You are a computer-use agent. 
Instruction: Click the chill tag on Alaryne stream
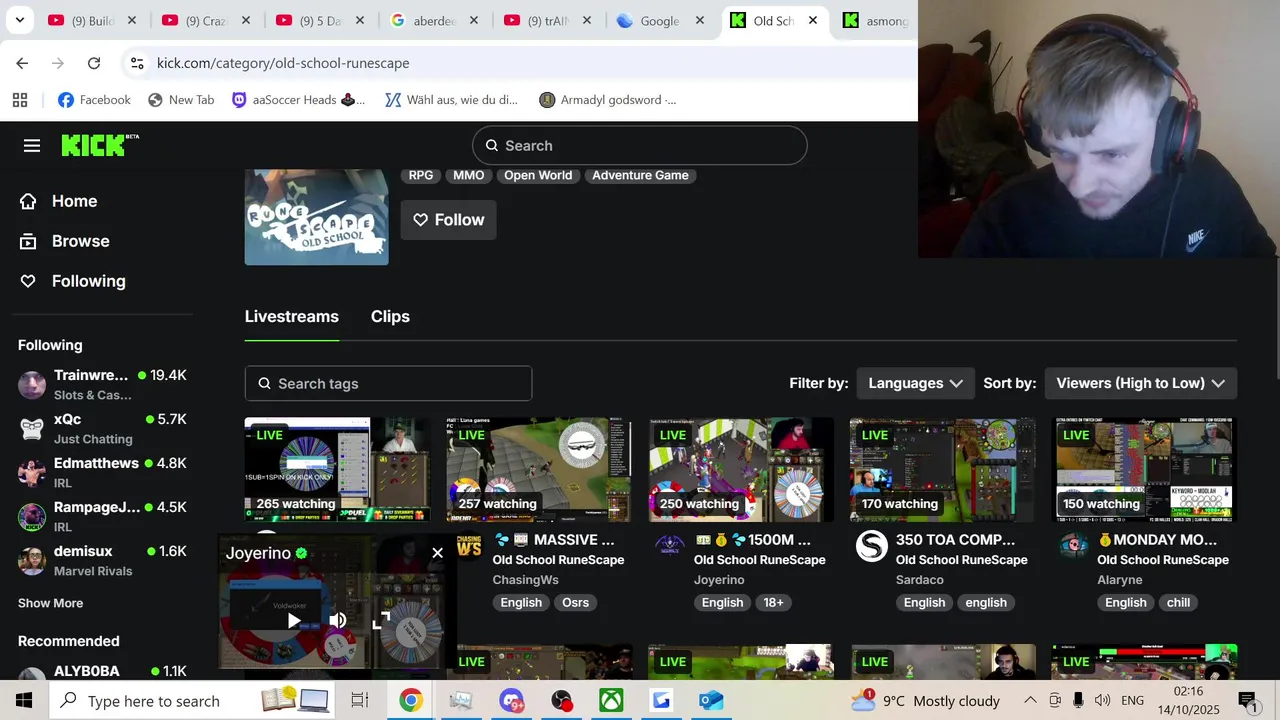1178,603
